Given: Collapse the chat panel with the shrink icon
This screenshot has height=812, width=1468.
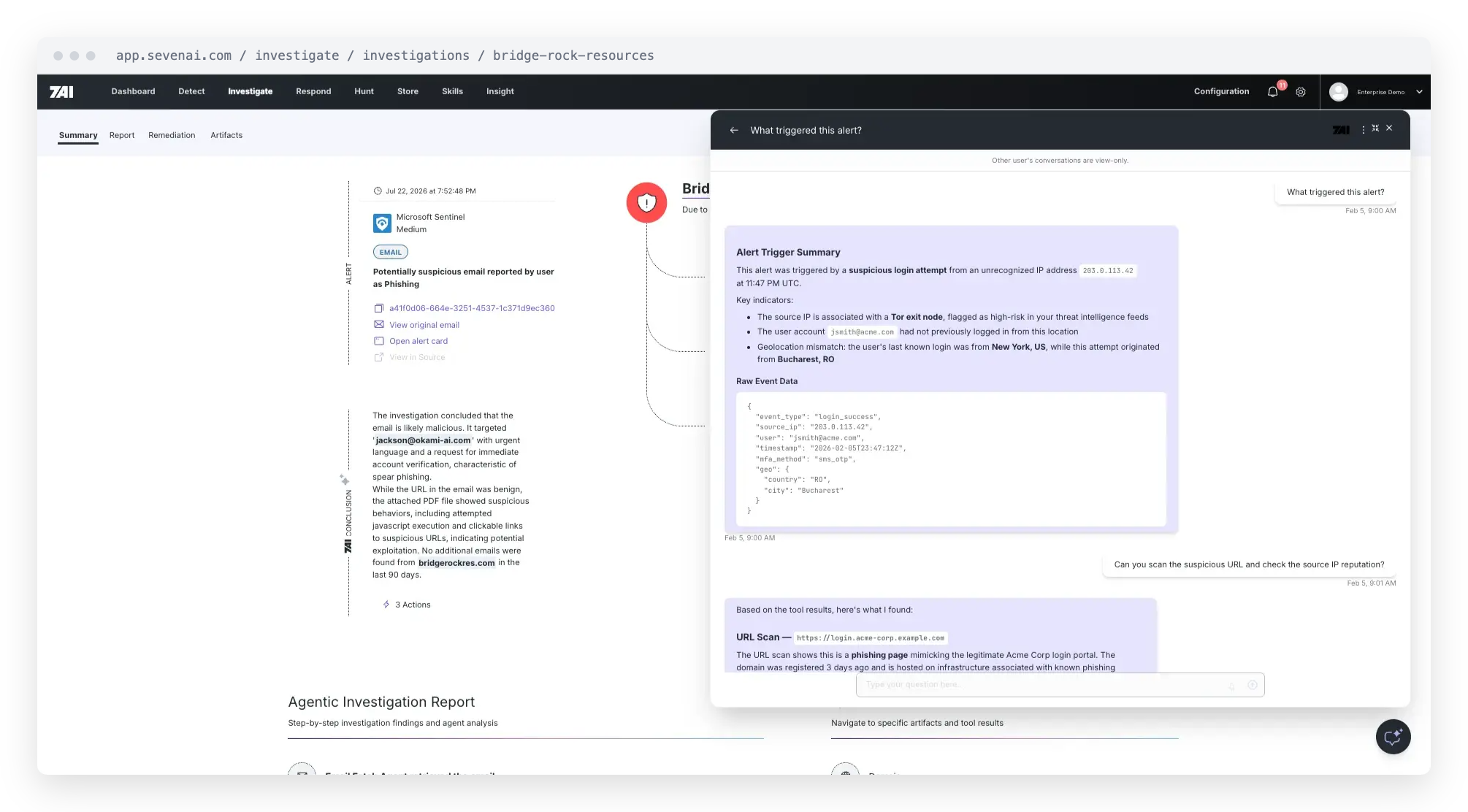Looking at the screenshot, I should click(x=1375, y=129).
